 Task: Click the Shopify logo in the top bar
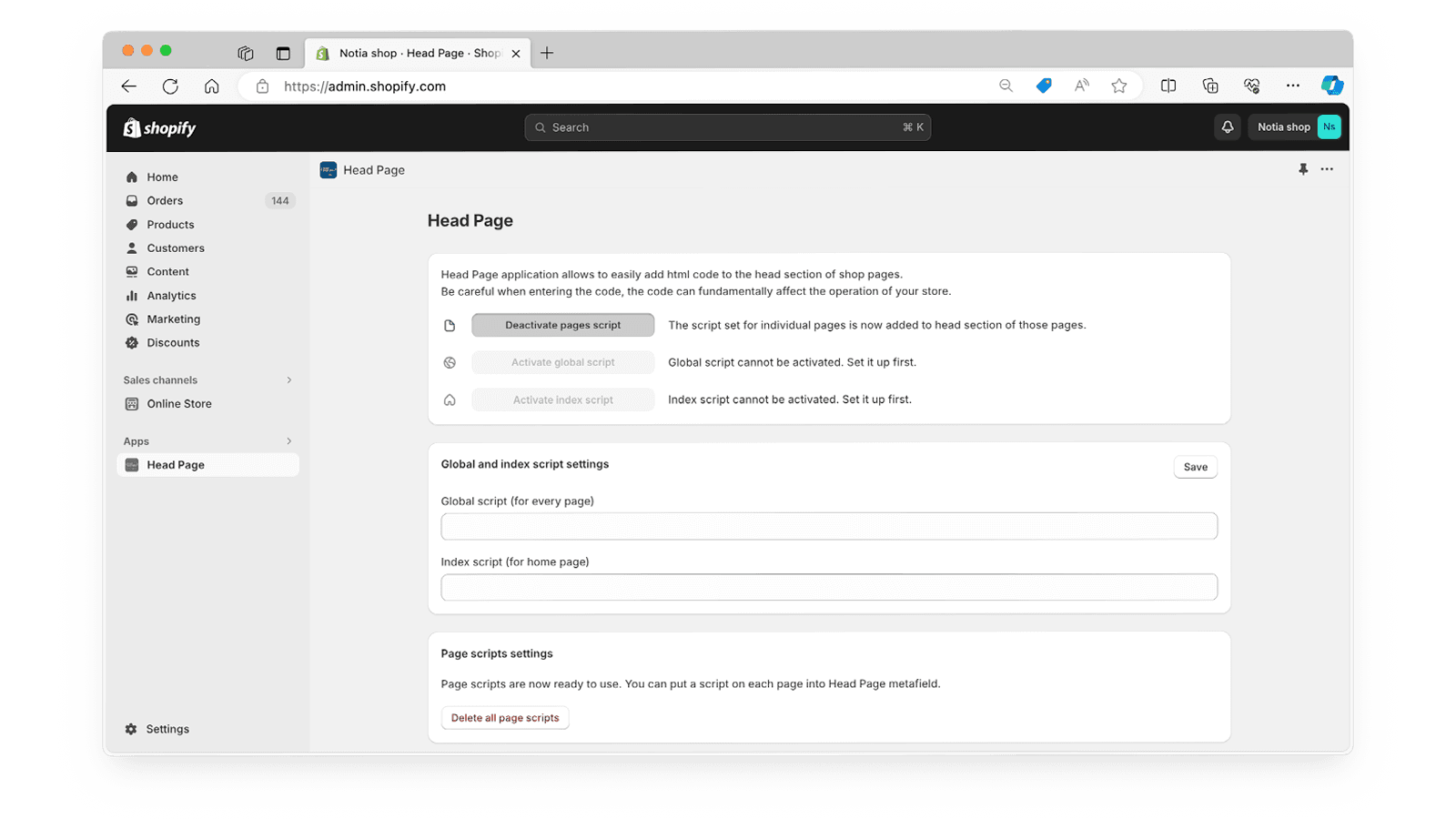pos(159,127)
